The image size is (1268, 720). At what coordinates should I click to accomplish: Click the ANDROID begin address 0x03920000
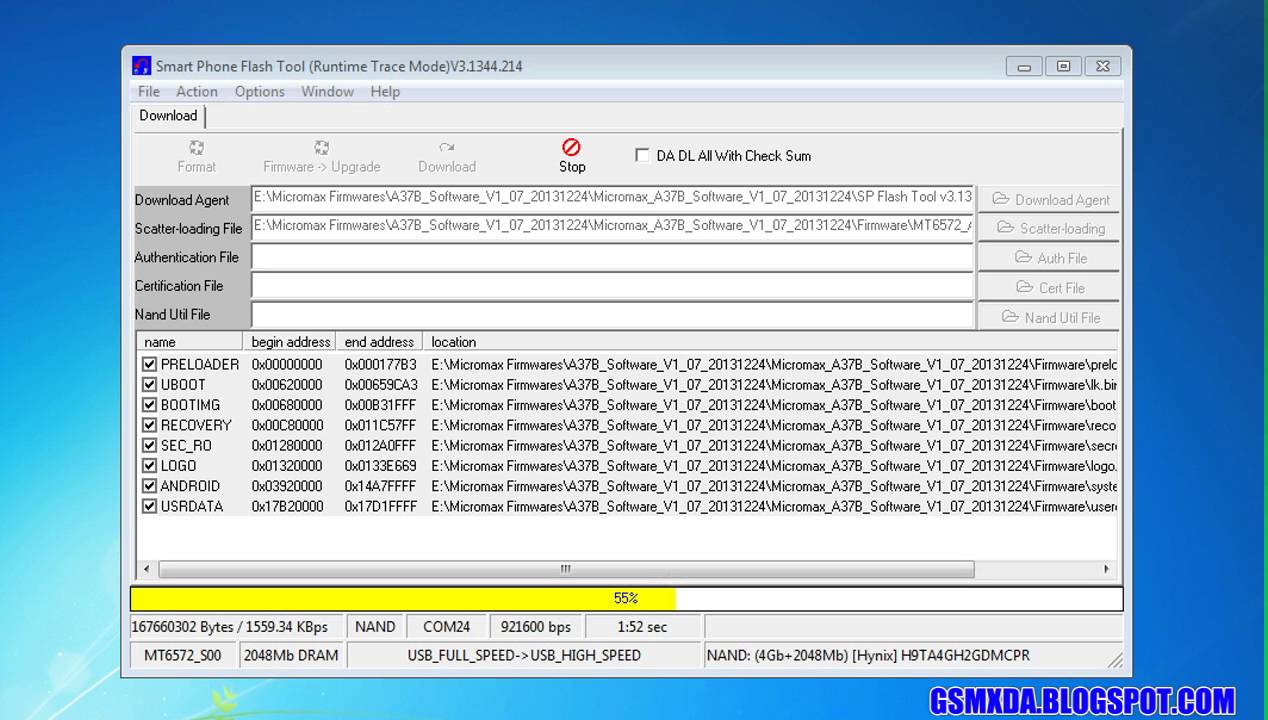click(x=287, y=486)
